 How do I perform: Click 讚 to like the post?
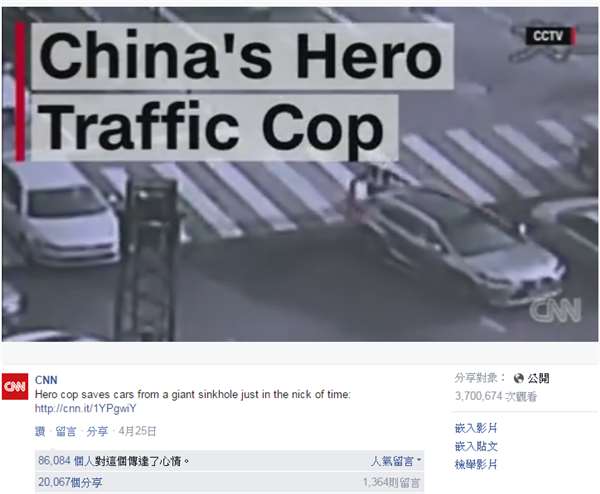pyautogui.click(x=40, y=431)
